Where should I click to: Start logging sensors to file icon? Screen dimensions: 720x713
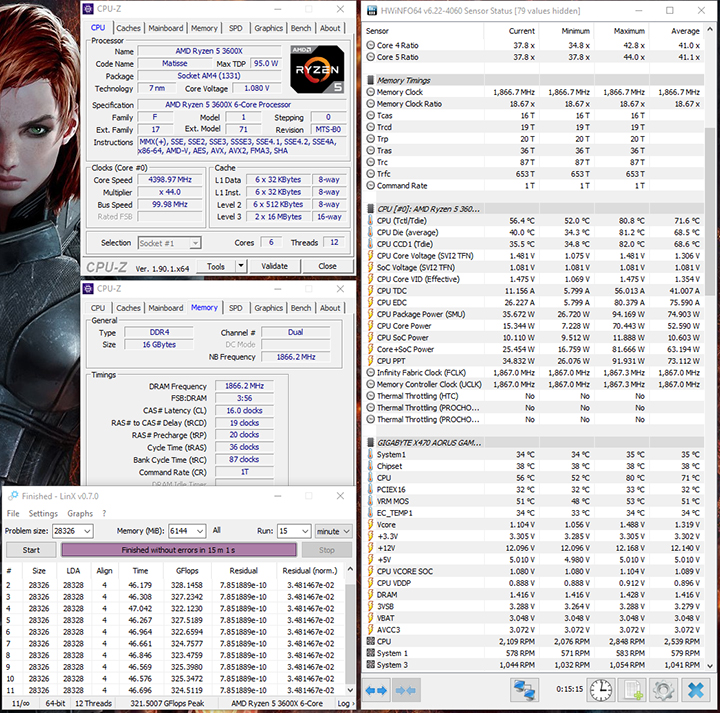pyautogui.click(x=633, y=690)
